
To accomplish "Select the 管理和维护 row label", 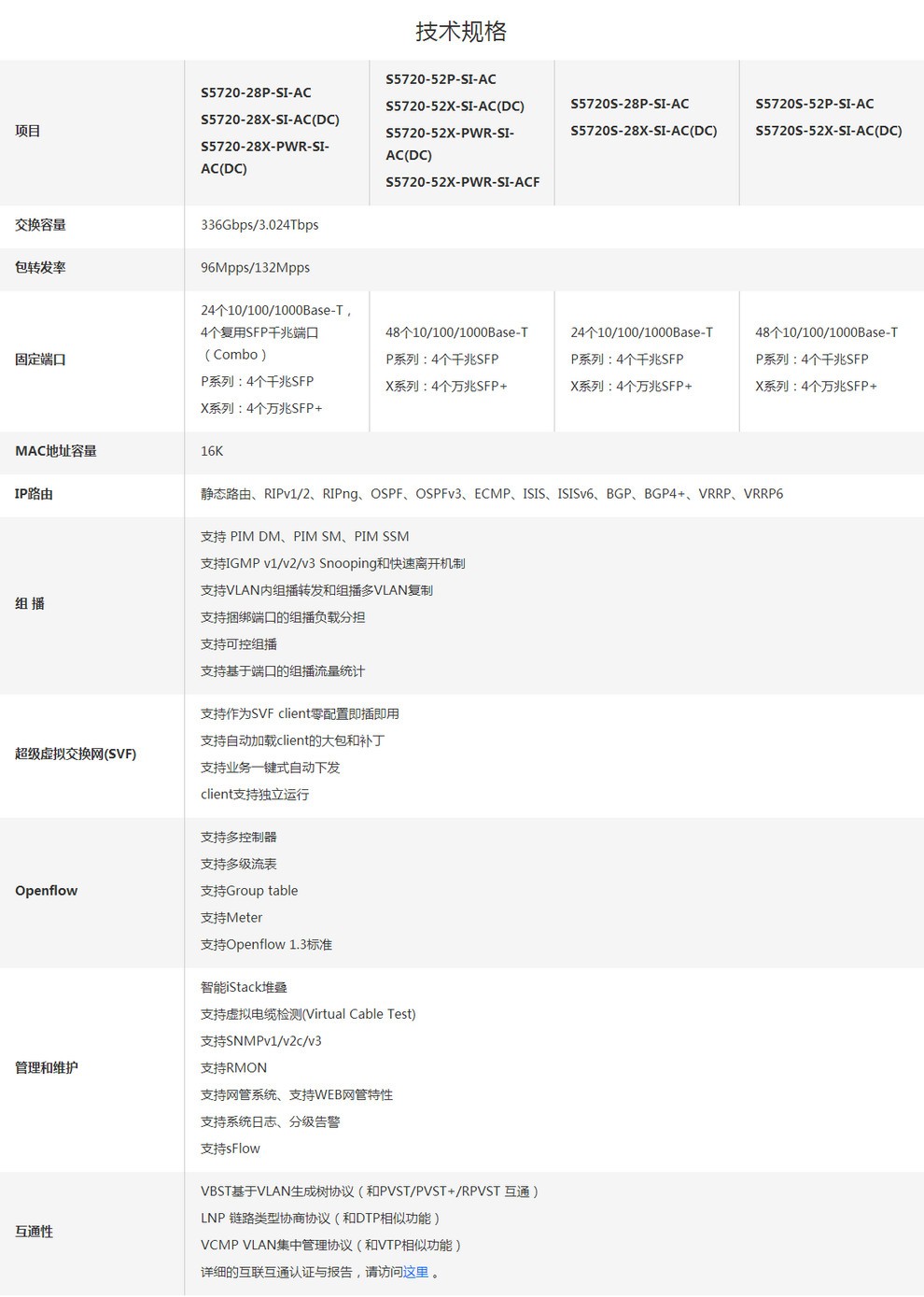I will click(x=47, y=1068).
